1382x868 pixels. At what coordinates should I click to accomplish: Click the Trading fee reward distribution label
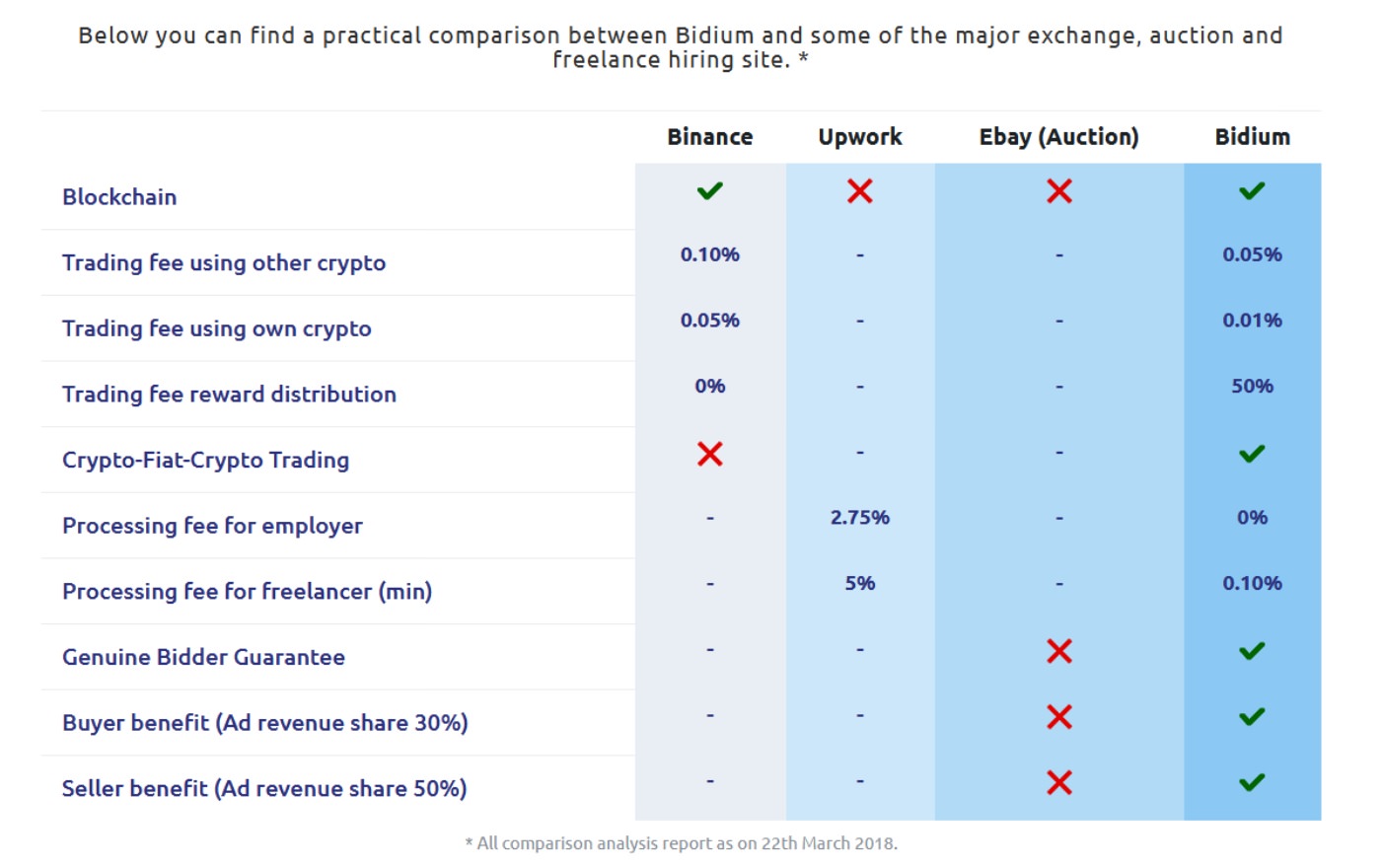229,395
